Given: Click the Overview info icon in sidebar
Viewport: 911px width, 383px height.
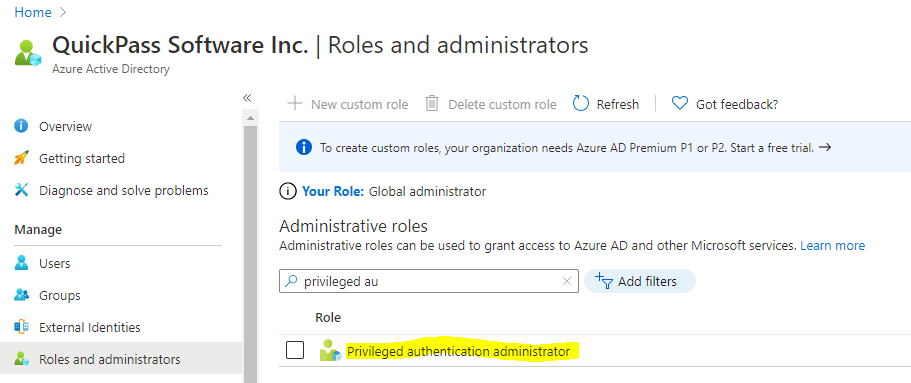Looking at the screenshot, I should point(21,126).
